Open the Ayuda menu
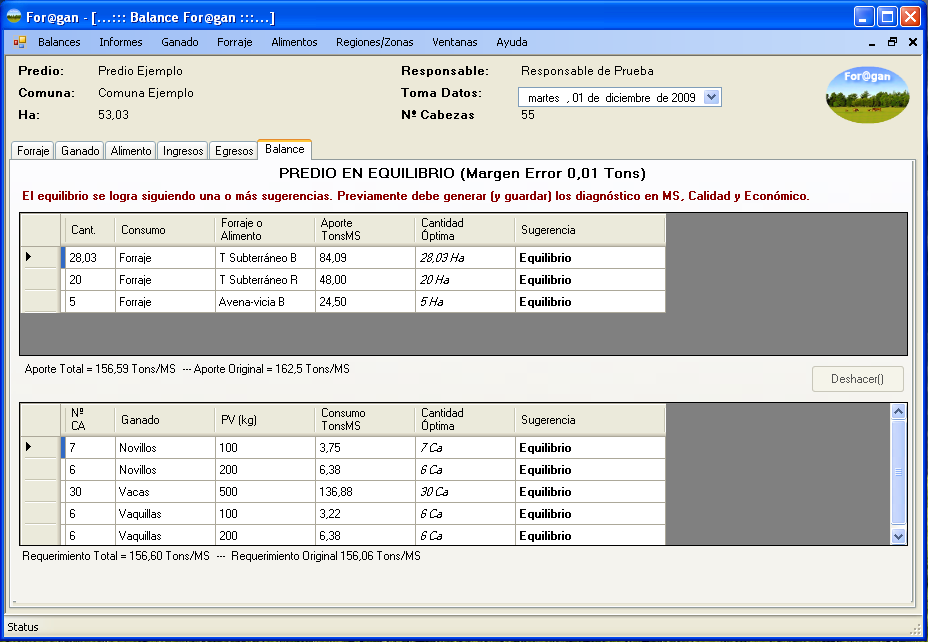Image resolution: width=928 pixels, height=642 pixels. (511, 42)
